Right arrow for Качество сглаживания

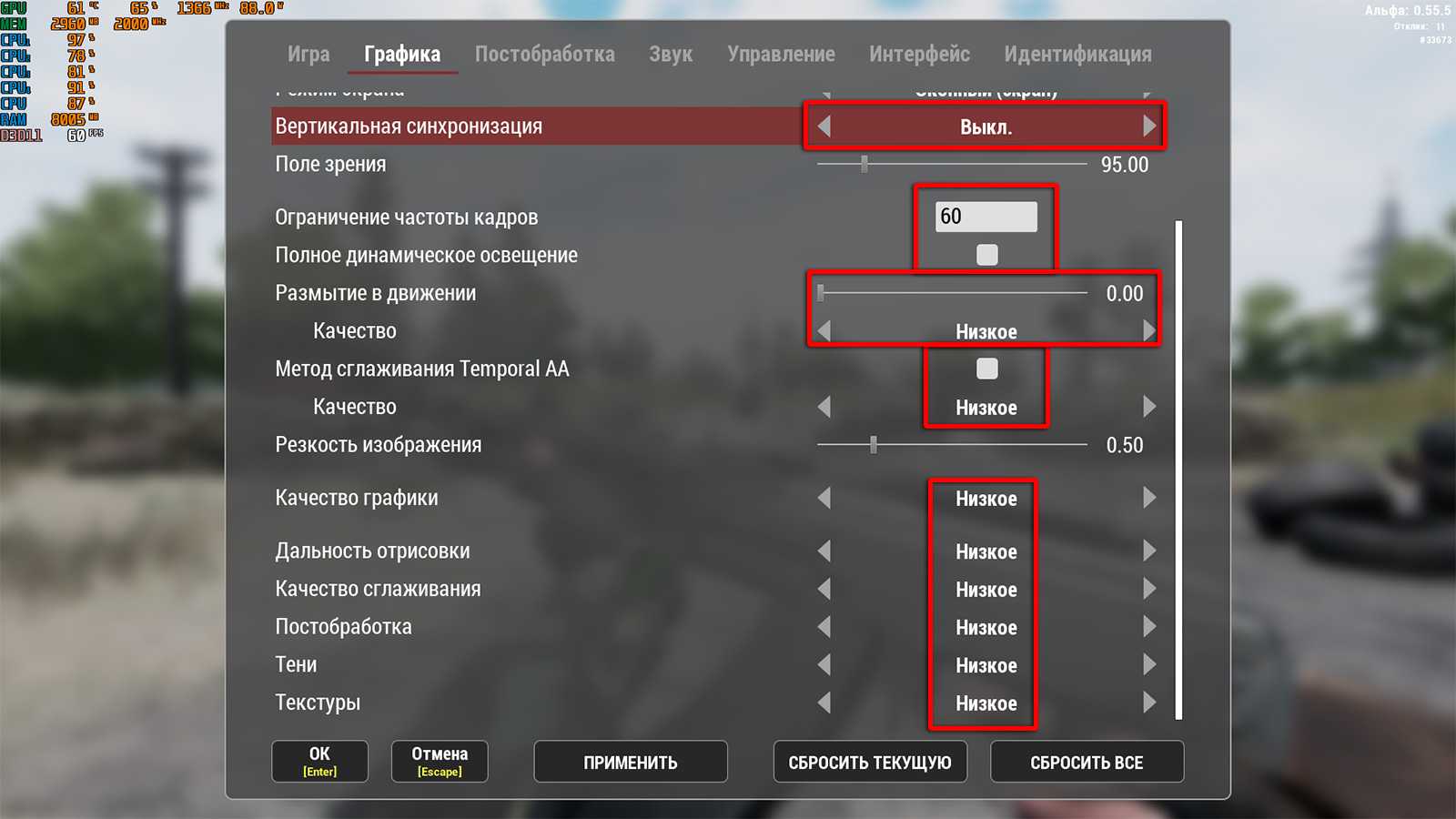coord(1149,589)
